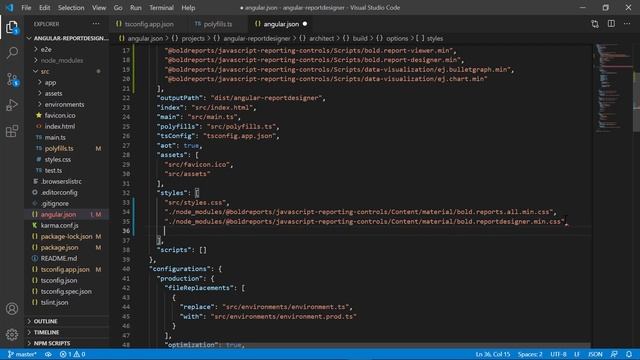640x360 pixels.
Task: Collapse the src folder
Action: pyautogui.click(x=45, y=71)
